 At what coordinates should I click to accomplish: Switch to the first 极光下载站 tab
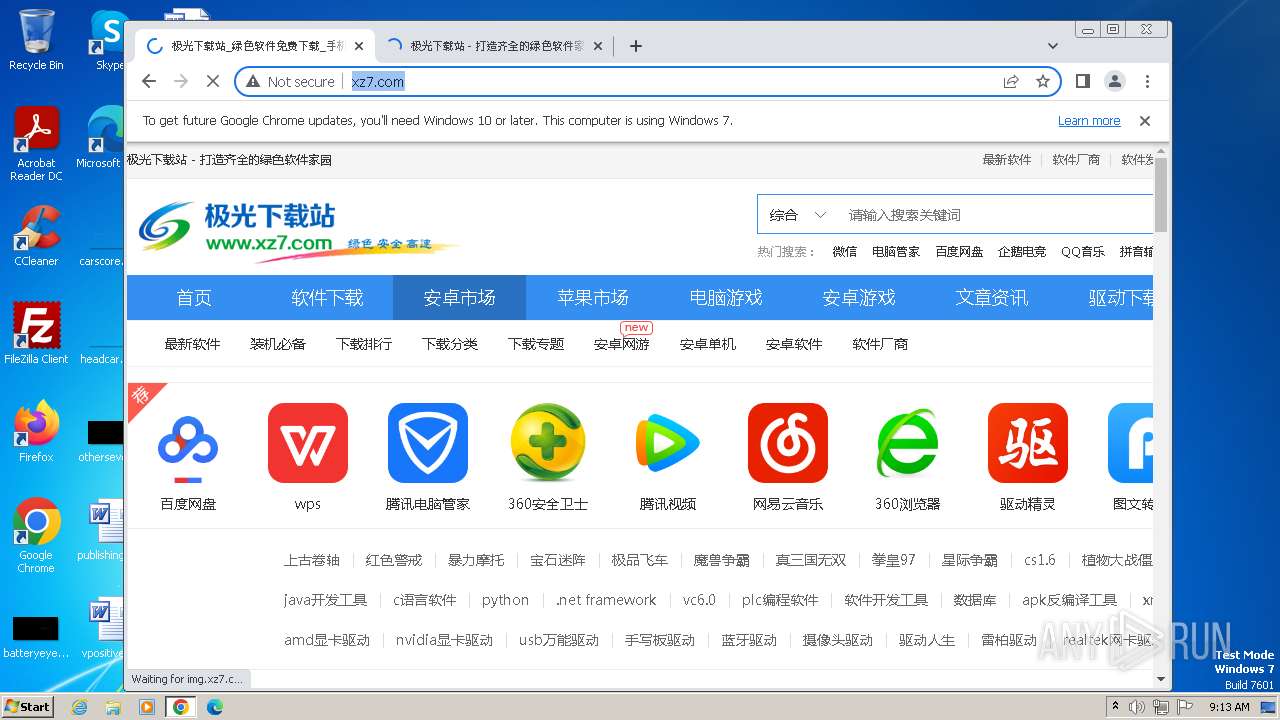tap(255, 46)
